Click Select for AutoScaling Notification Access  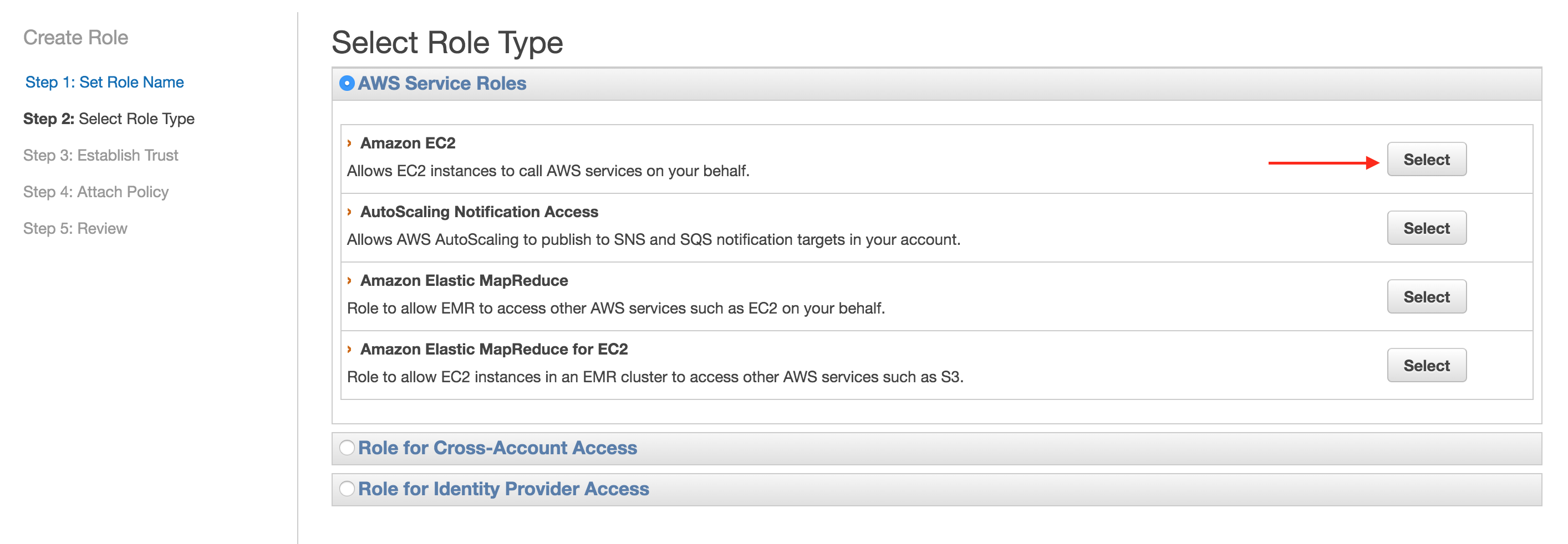point(1426,228)
